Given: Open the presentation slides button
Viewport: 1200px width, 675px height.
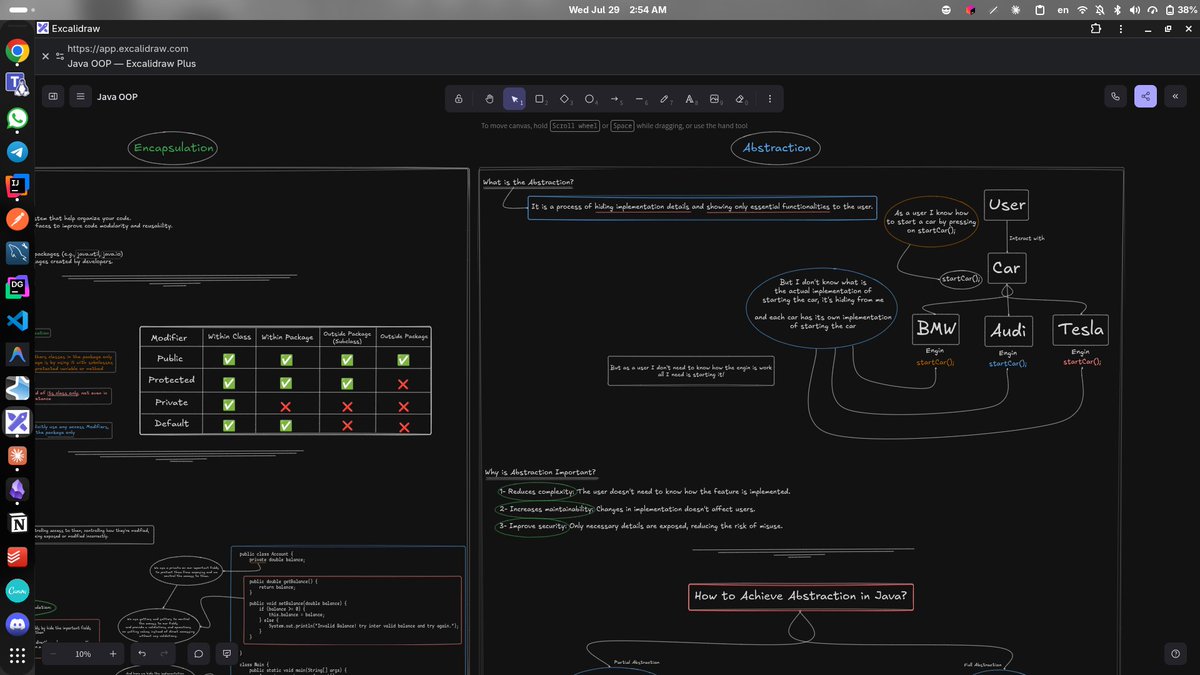Looking at the screenshot, I should [228, 654].
